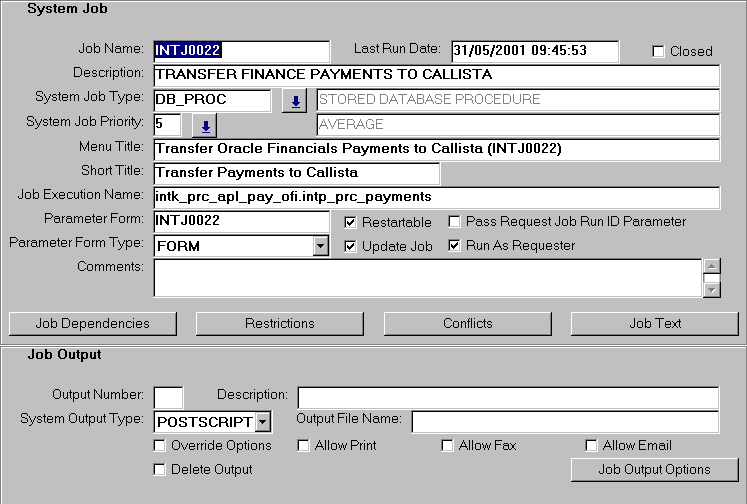The width and height of the screenshot is (747, 504).
Task: Open System Job Type lookup arrow
Action: pyautogui.click(x=294, y=101)
